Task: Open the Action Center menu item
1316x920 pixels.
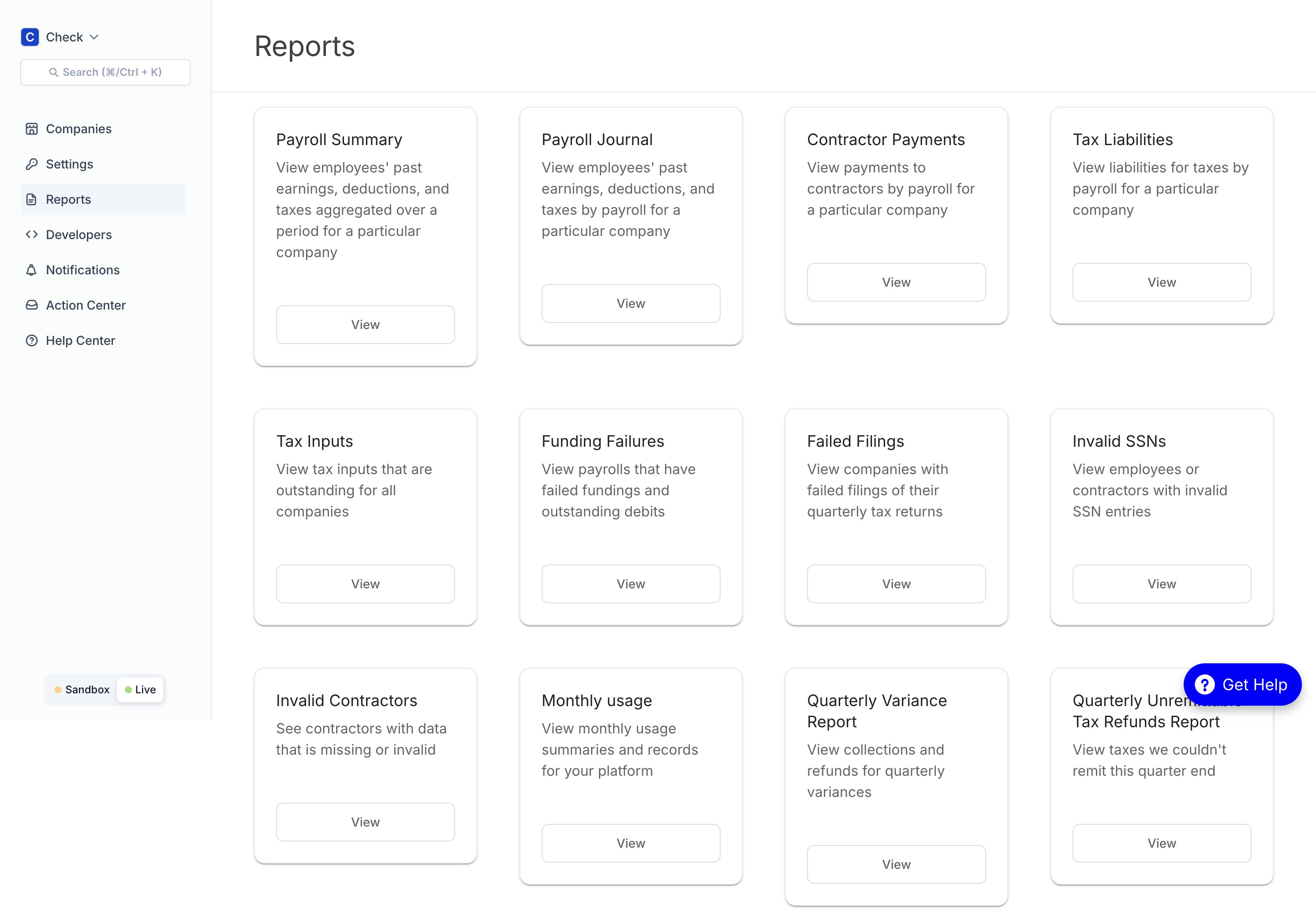Action: 86,306
